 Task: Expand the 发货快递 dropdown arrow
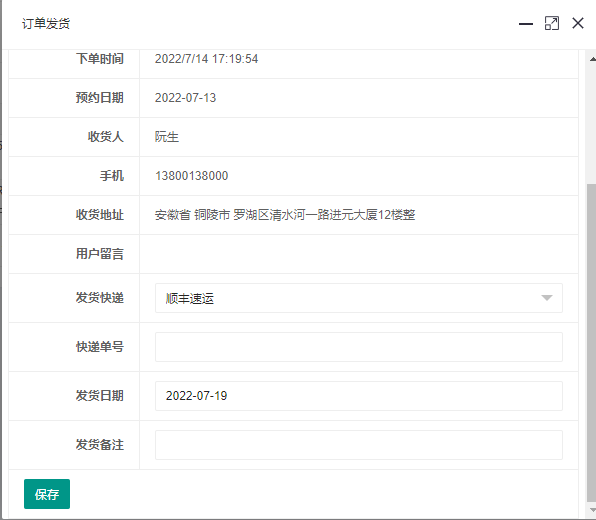click(547, 298)
